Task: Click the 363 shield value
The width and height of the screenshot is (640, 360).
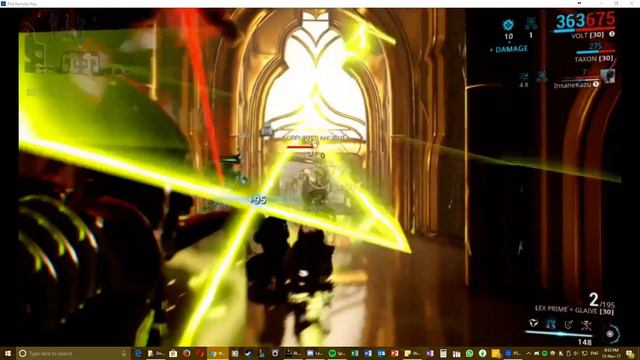Action: click(x=571, y=20)
